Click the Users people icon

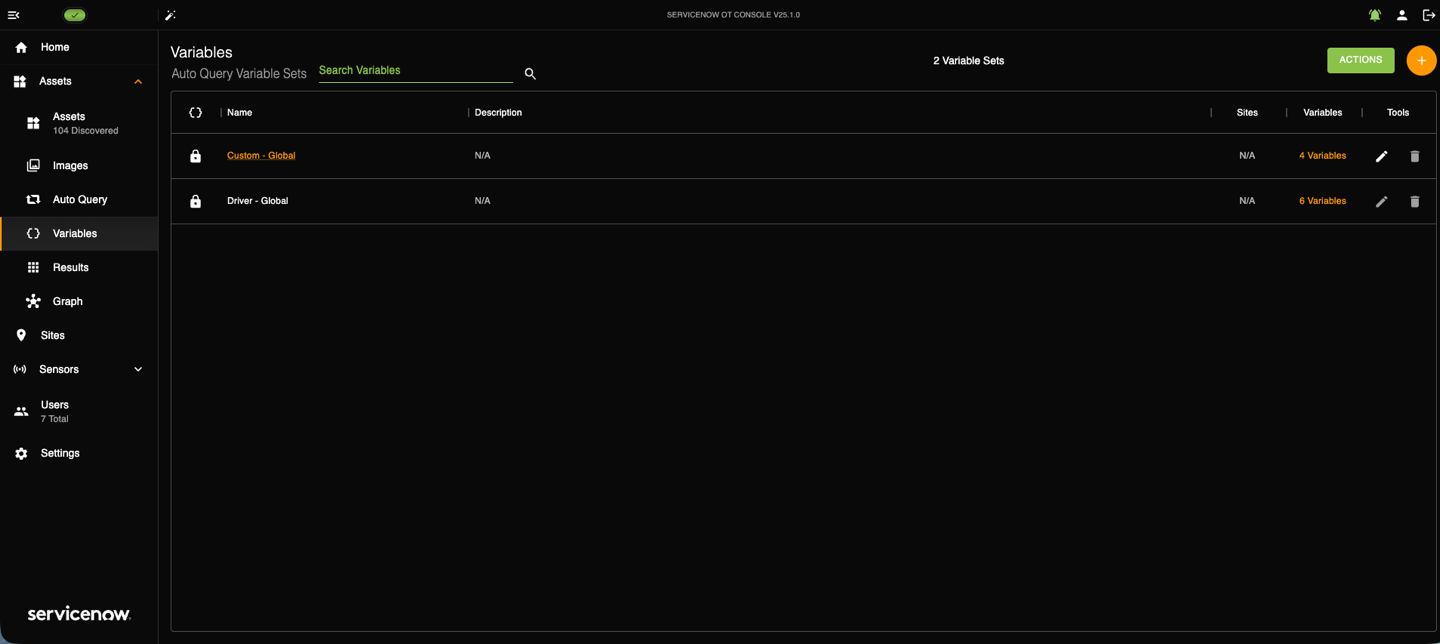(x=21, y=411)
